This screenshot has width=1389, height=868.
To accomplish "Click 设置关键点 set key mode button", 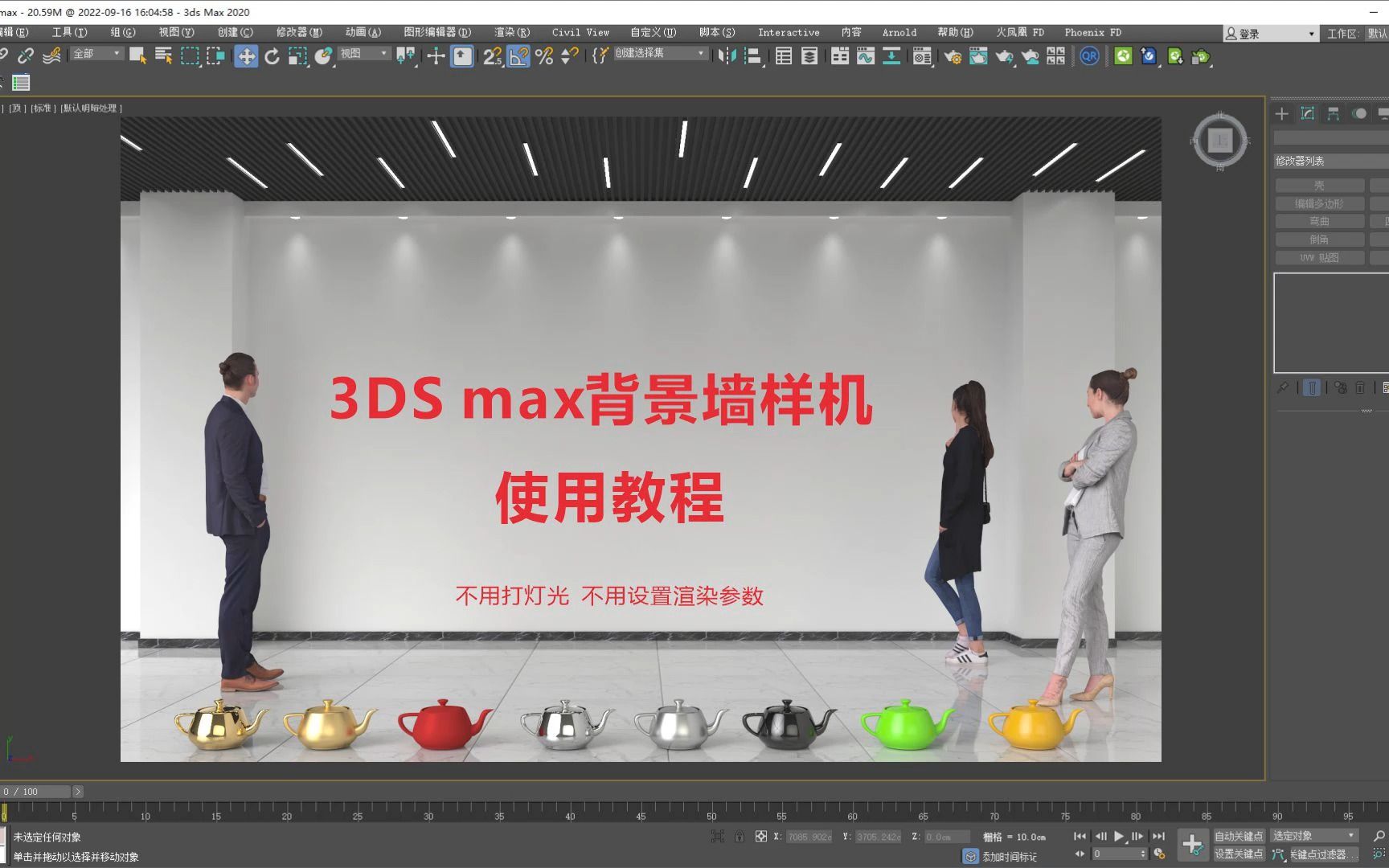I will coord(1239,854).
